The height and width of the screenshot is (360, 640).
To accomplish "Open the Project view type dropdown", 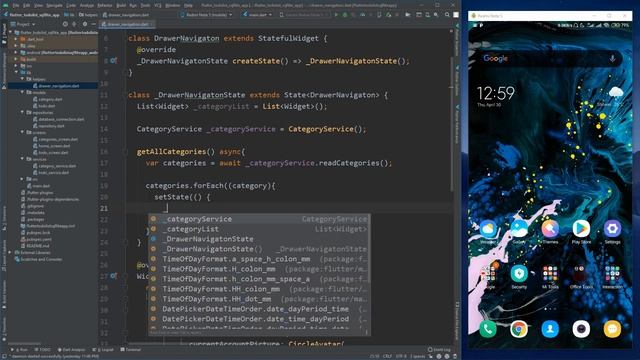I will point(25,24).
